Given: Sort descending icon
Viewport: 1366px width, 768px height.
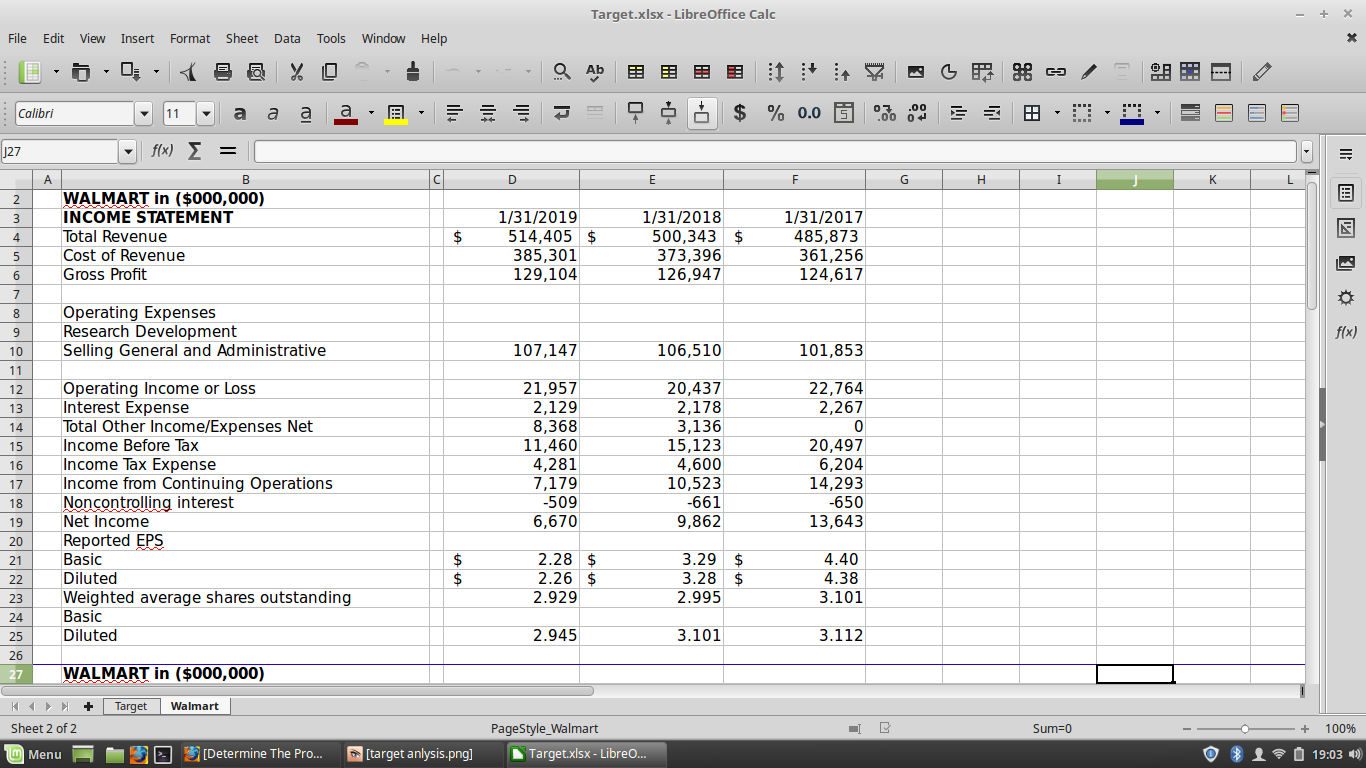Looking at the screenshot, I should [x=842, y=72].
